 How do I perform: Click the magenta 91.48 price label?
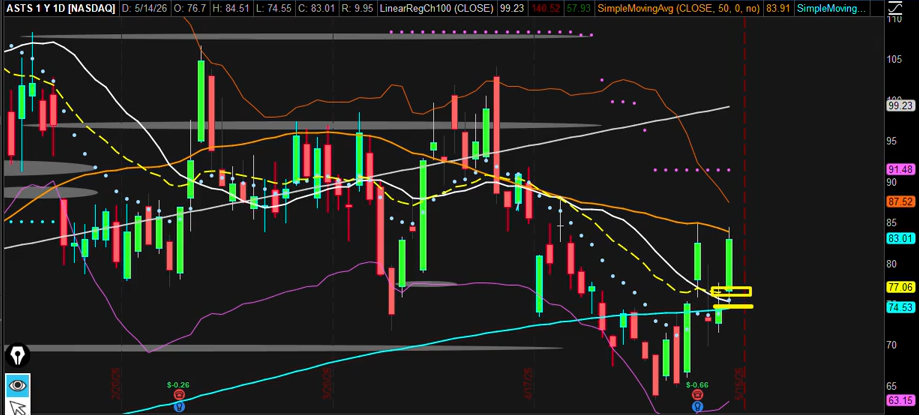tap(900, 169)
